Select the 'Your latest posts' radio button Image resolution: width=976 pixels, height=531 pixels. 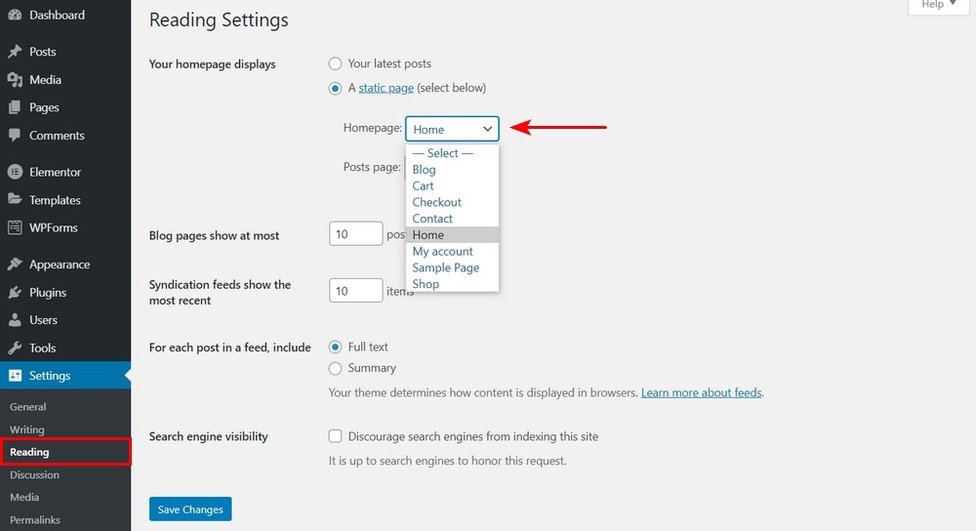(335, 63)
